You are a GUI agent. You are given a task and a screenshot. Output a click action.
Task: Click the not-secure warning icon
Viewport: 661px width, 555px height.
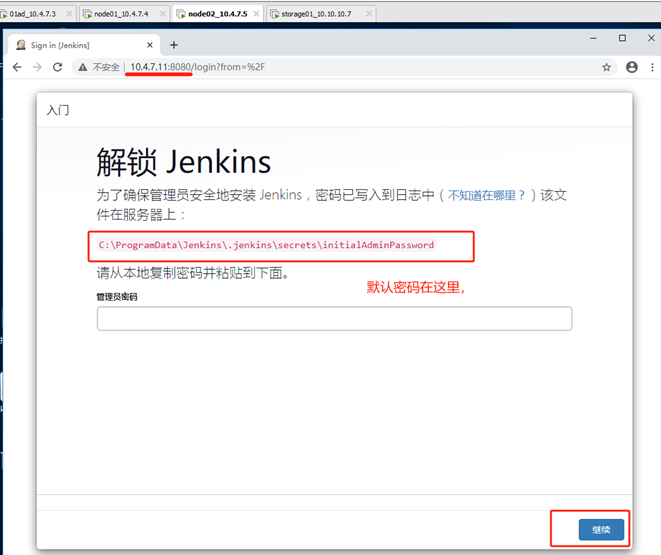(x=83, y=67)
